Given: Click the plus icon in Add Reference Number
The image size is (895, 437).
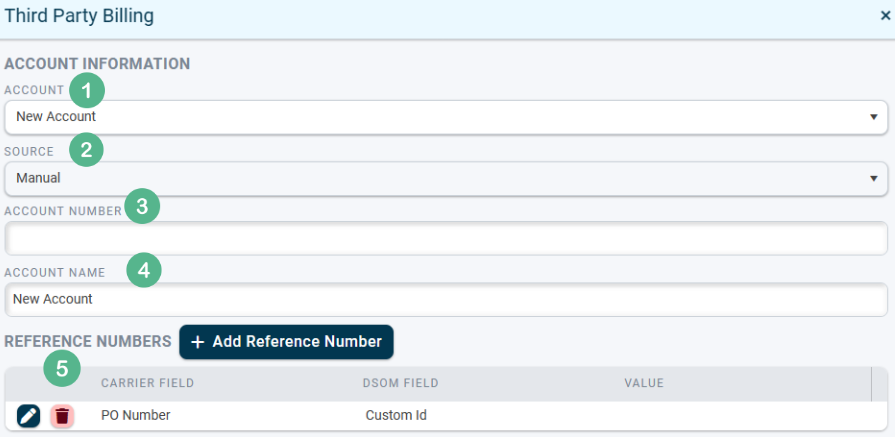Looking at the screenshot, I should coord(197,342).
